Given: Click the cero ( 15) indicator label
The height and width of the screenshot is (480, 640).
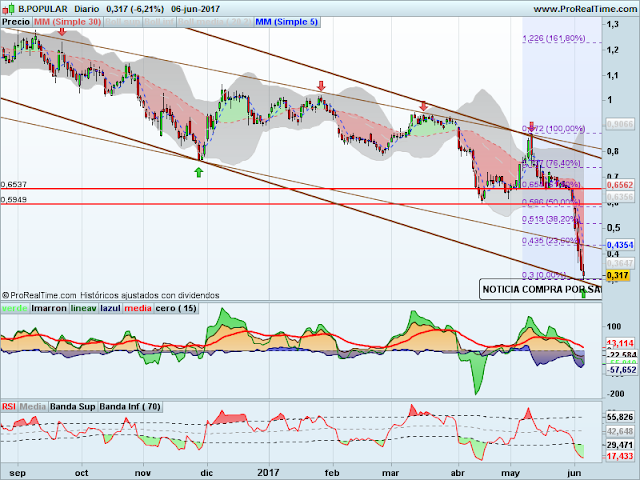Looking at the screenshot, I should click(176, 308).
